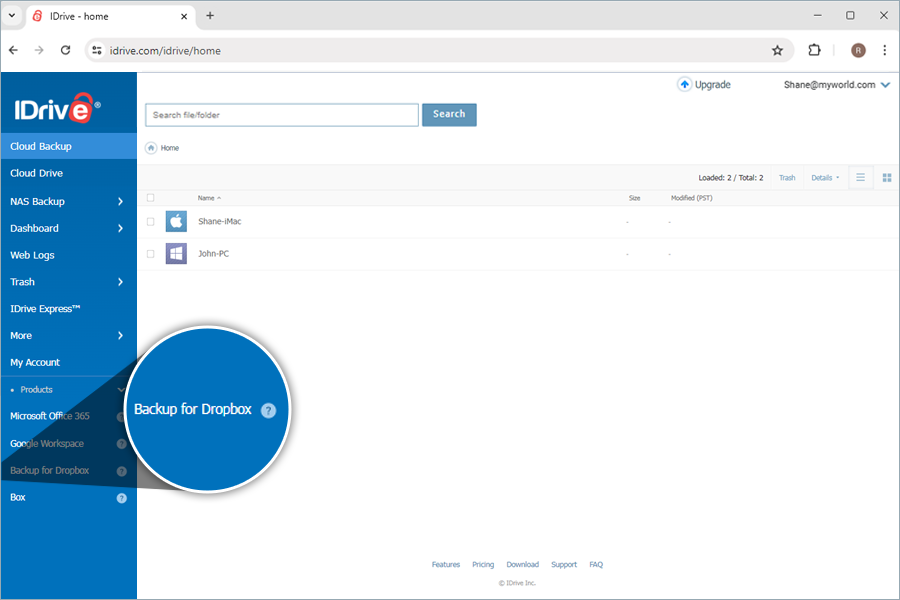The image size is (900, 600).
Task: Open the Features footer link
Action: click(446, 565)
